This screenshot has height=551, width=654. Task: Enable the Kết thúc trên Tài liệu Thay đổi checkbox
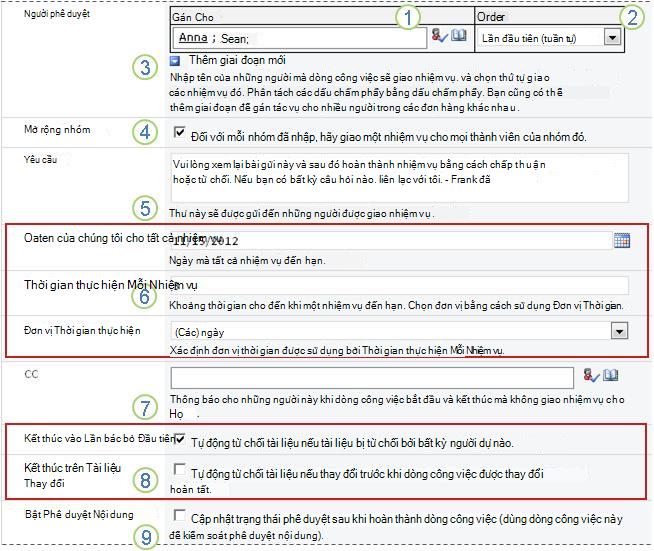coord(179,469)
